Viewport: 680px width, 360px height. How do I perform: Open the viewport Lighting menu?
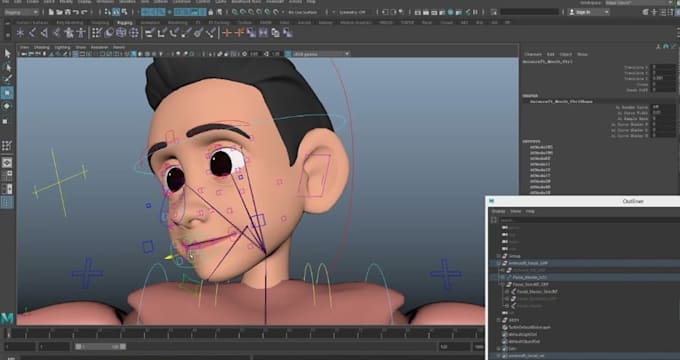point(62,47)
